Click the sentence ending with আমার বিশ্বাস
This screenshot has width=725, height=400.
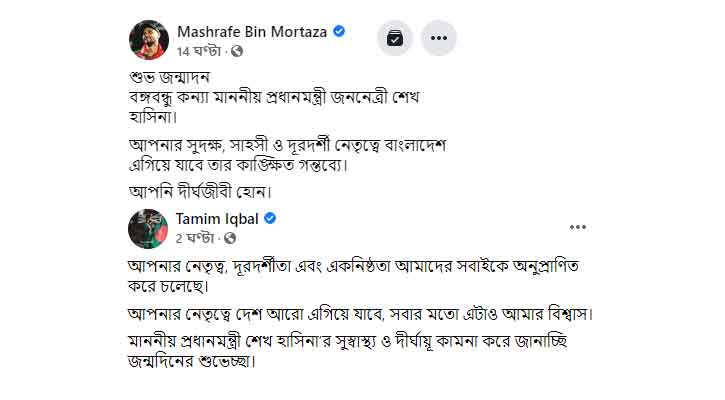(x=361, y=314)
